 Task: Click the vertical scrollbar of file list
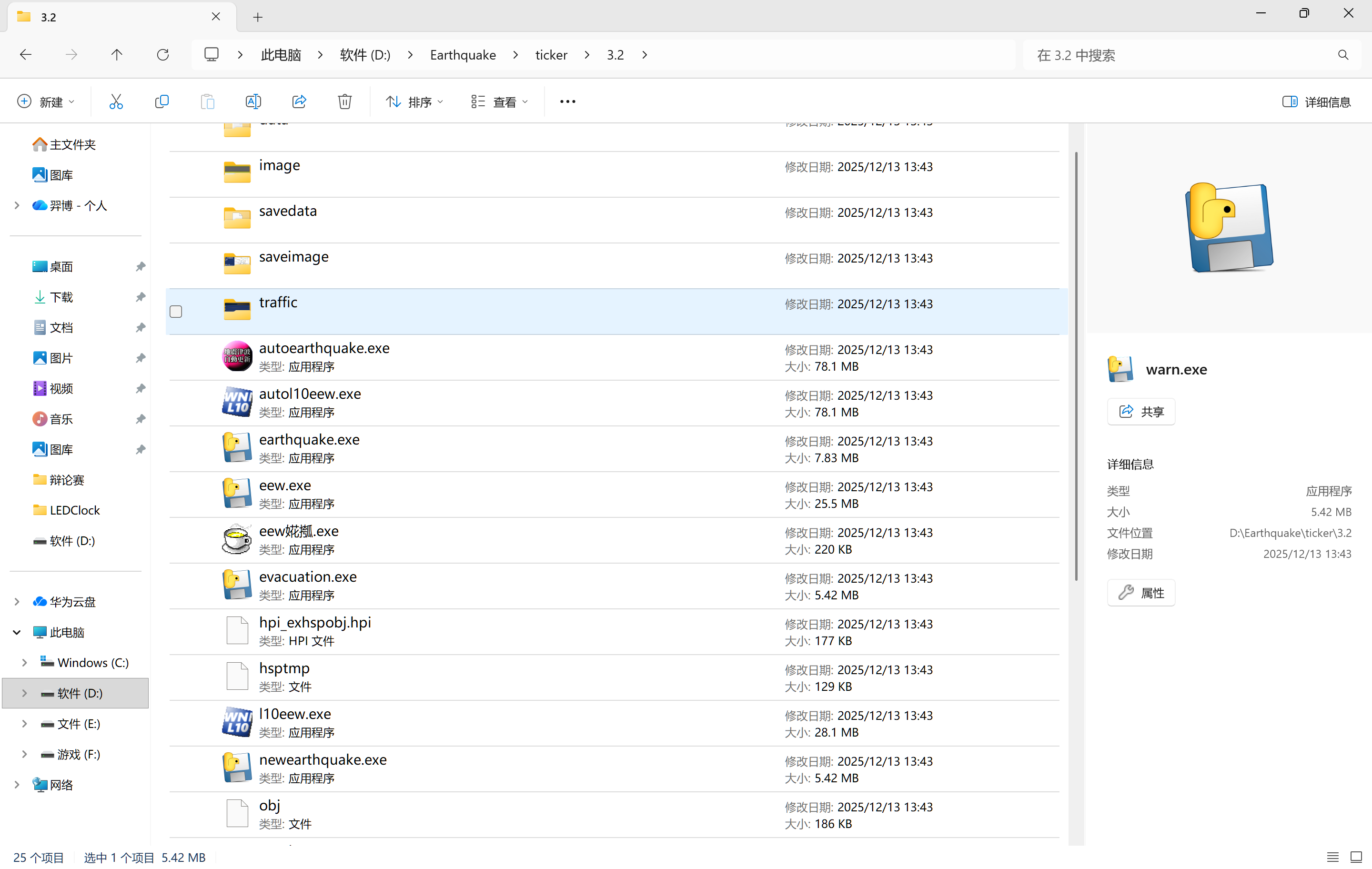(x=1076, y=364)
